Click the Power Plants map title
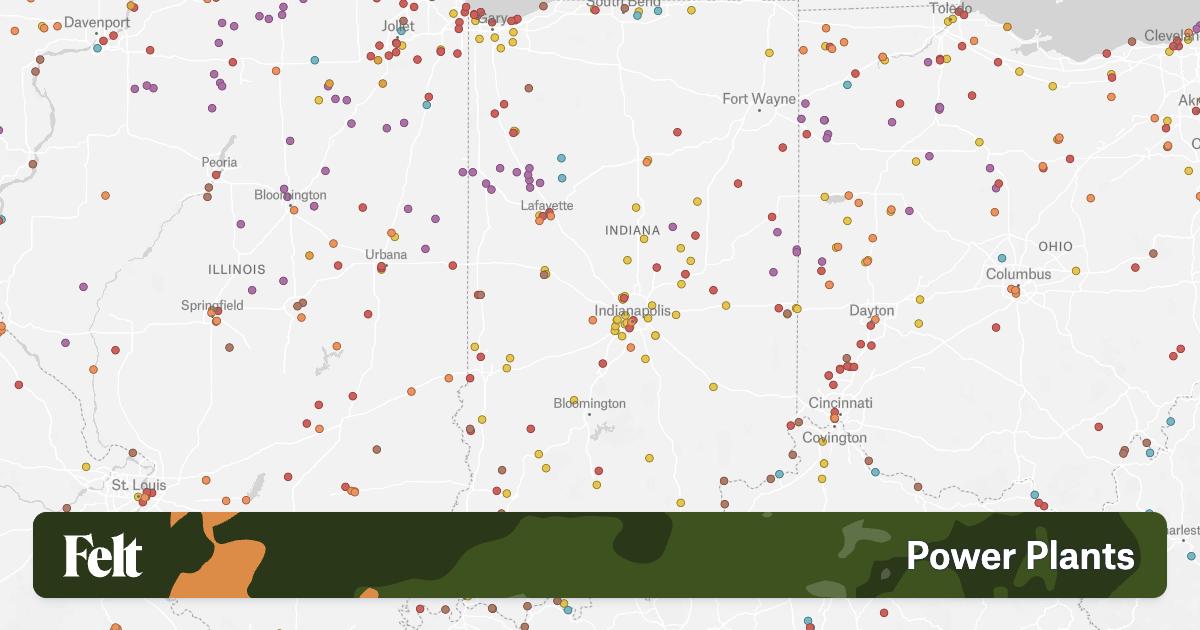This screenshot has width=1200, height=630. pos(1020,556)
